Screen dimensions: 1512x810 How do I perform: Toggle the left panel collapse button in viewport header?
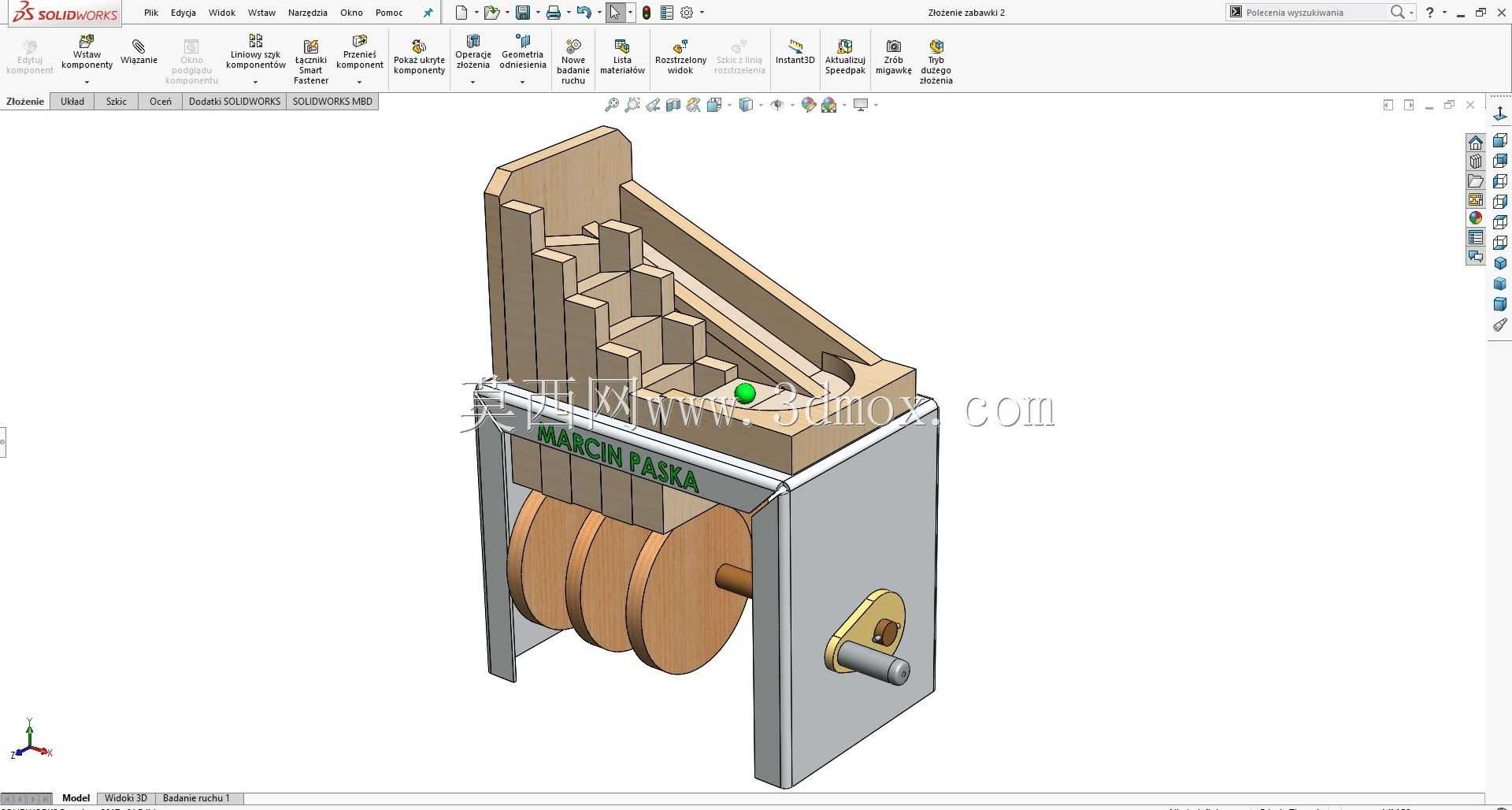(x=1388, y=105)
